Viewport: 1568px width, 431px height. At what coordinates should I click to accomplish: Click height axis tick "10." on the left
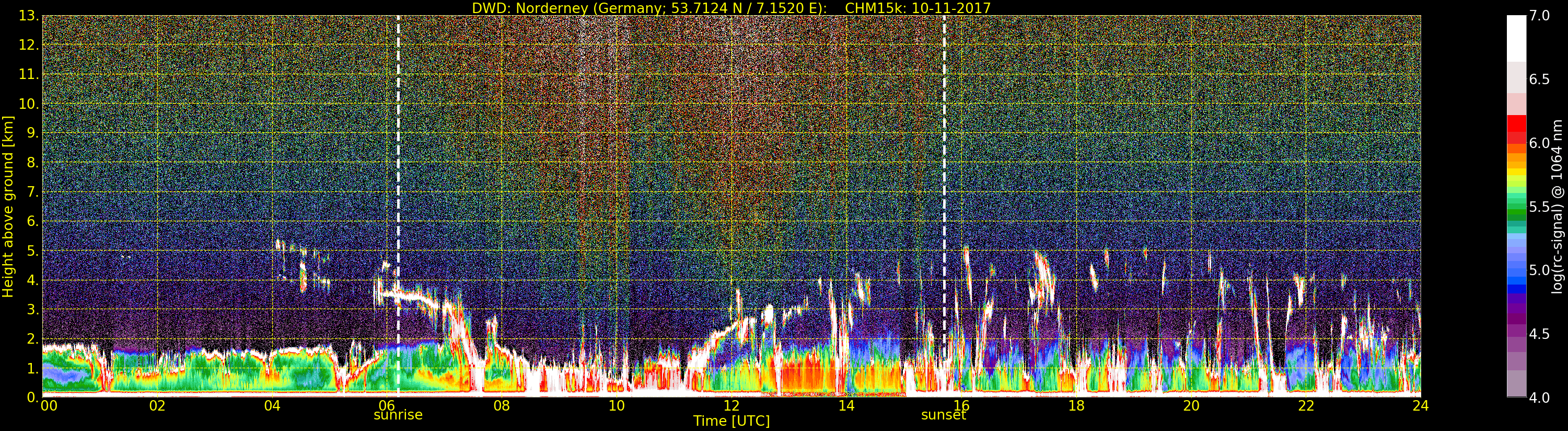29,104
